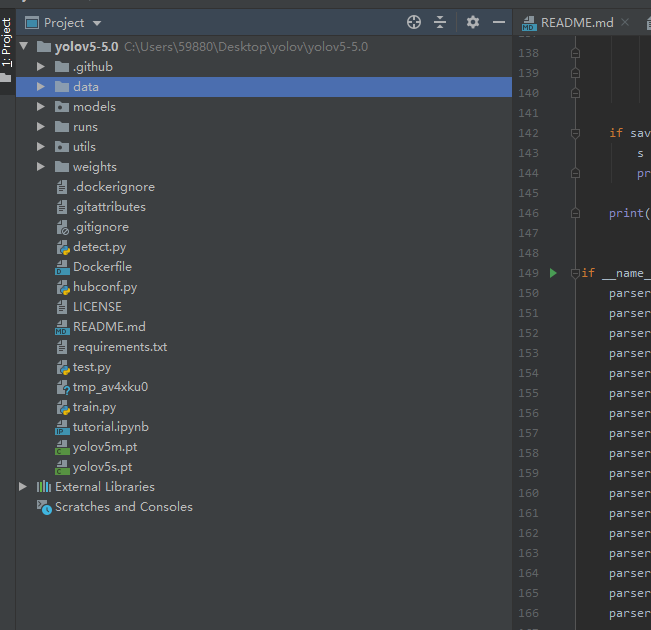
Task: Click the .gitignore file icon
Action: [x=62, y=227]
